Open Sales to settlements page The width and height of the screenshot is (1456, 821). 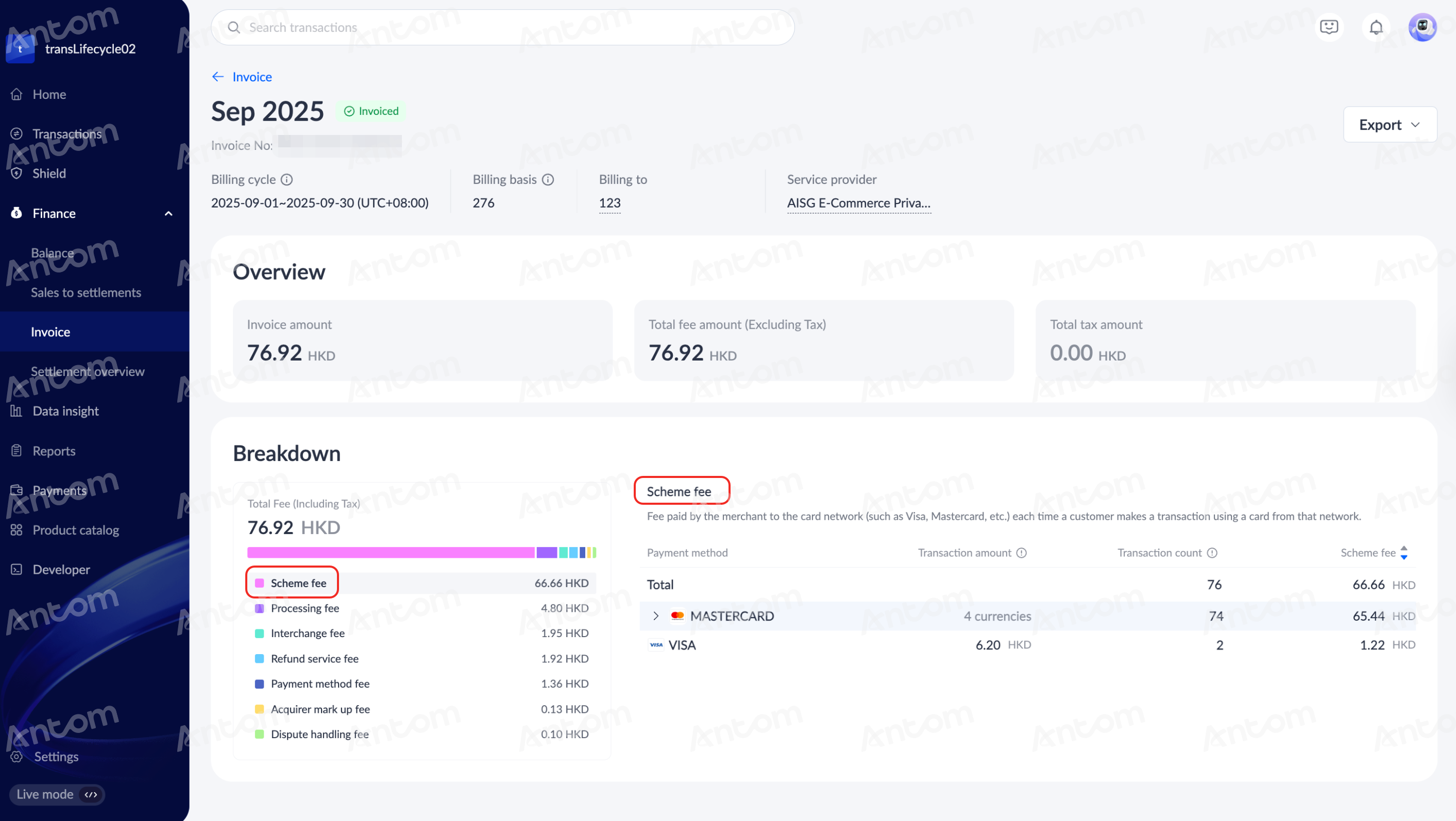tap(86, 293)
